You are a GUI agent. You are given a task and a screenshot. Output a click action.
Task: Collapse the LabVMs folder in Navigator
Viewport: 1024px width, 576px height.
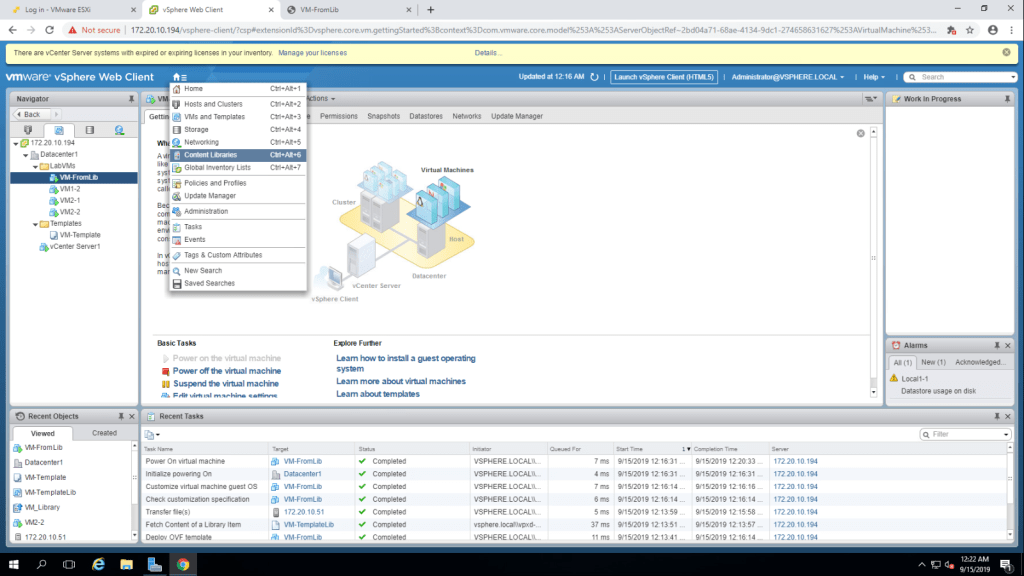36,166
